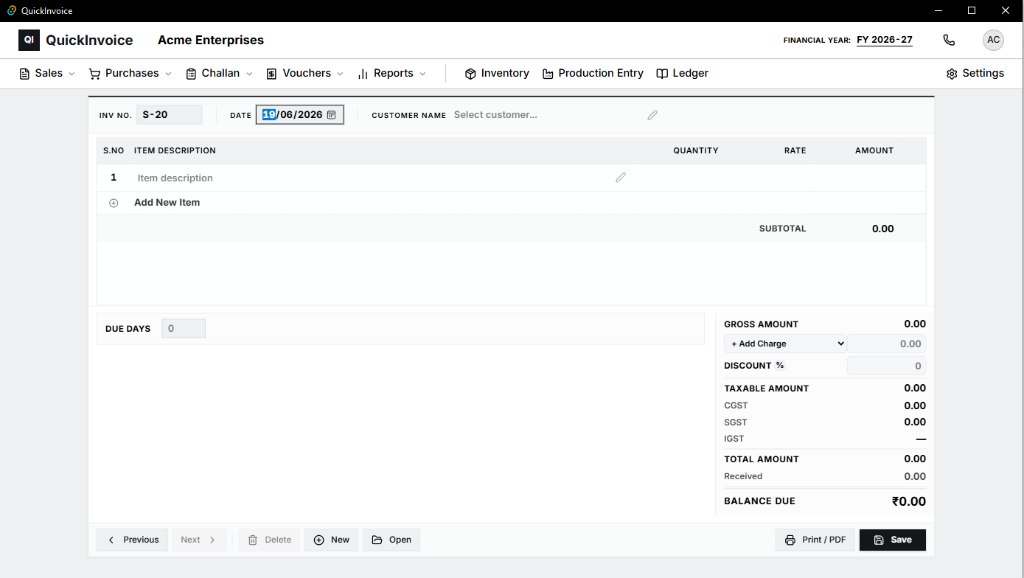Expand the Purchases menu chevron

point(168,74)
